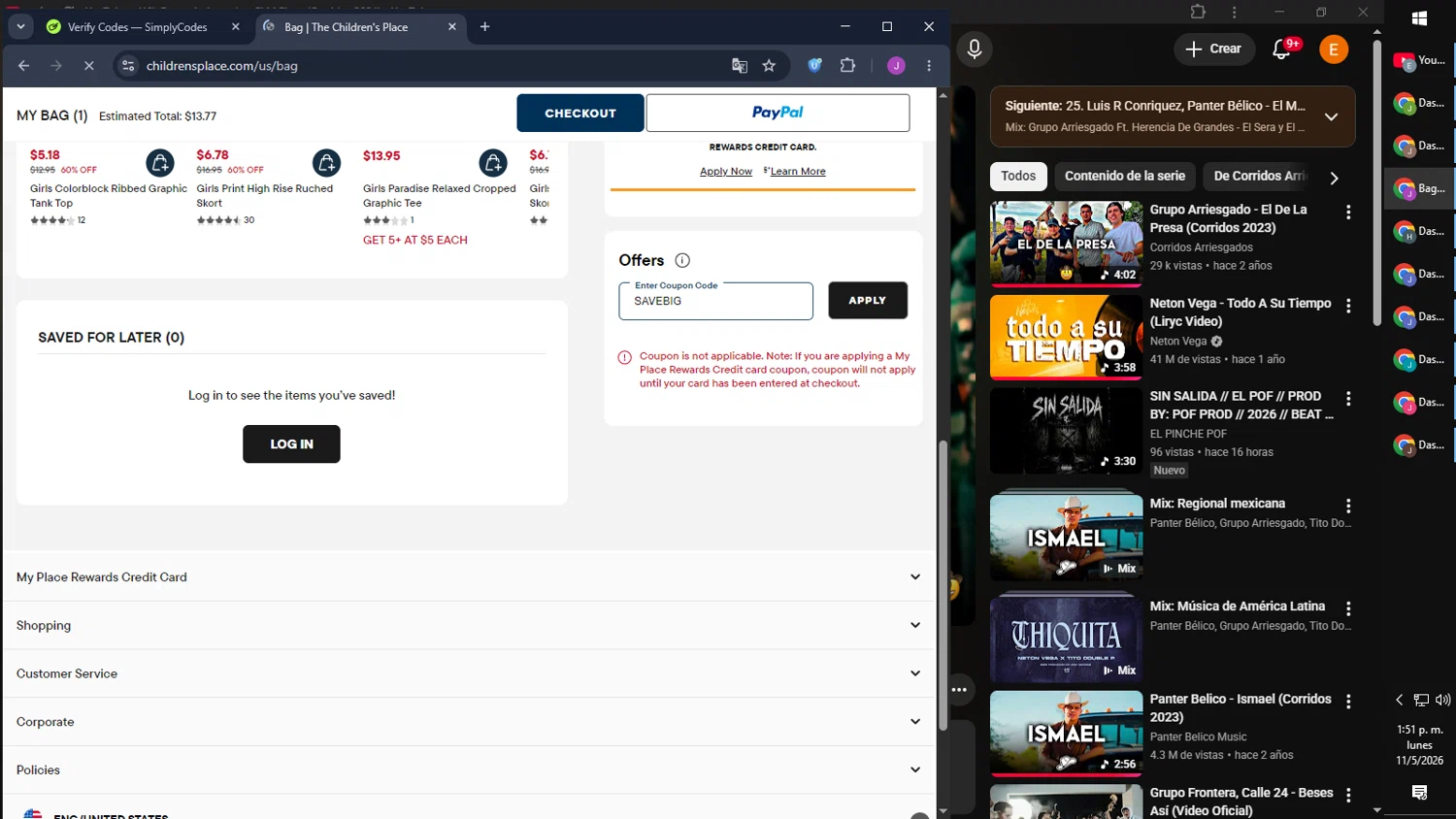Viewport: 1456px width, 819px height.
Task: Start YouTube voice search with the microphone
Action: 975,49
